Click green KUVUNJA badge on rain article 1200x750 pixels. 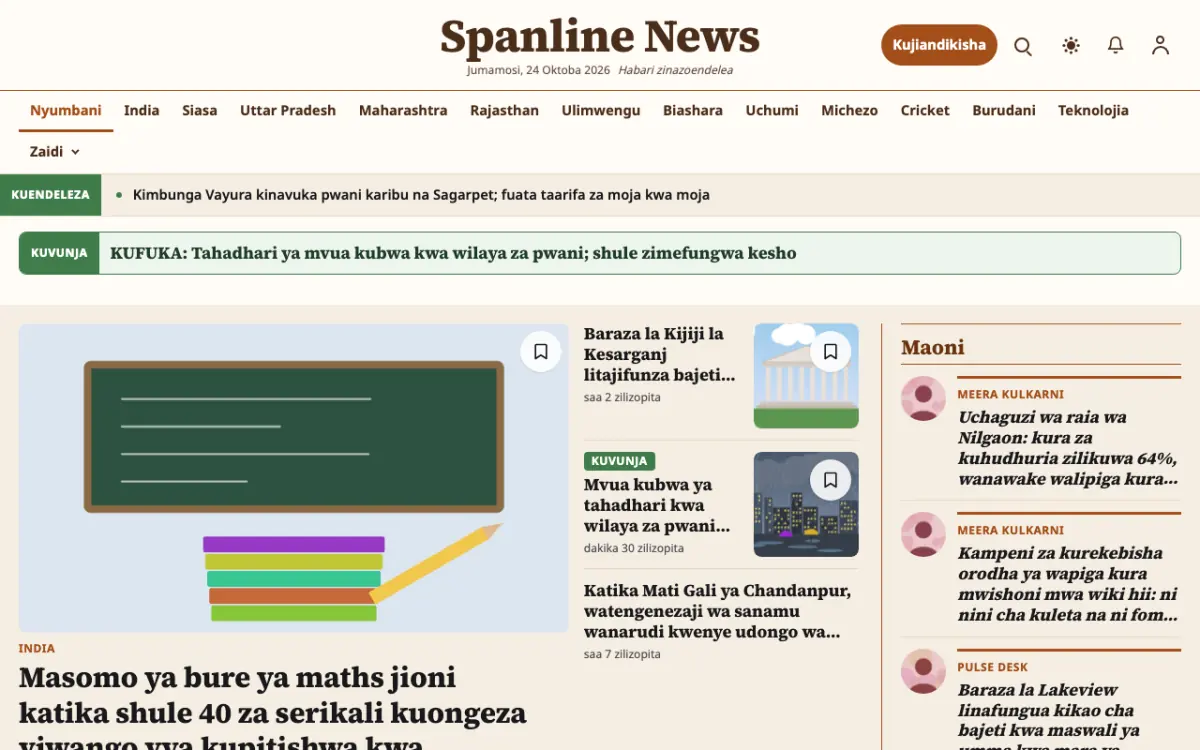tap(619, 461)
